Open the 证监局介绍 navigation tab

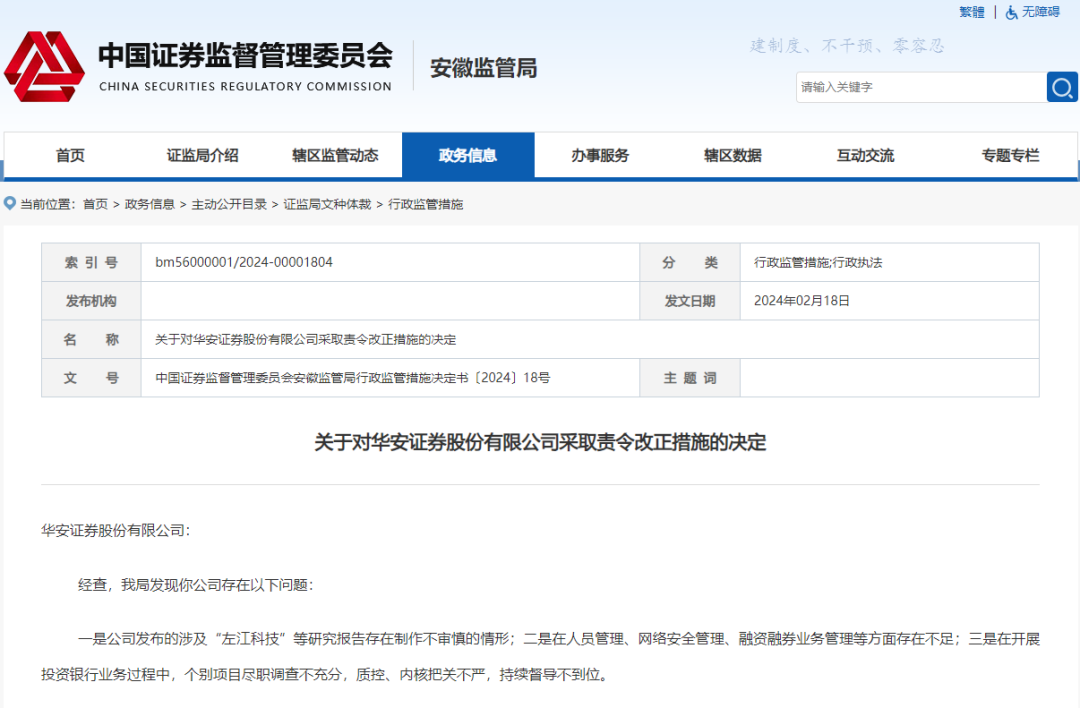202,156
